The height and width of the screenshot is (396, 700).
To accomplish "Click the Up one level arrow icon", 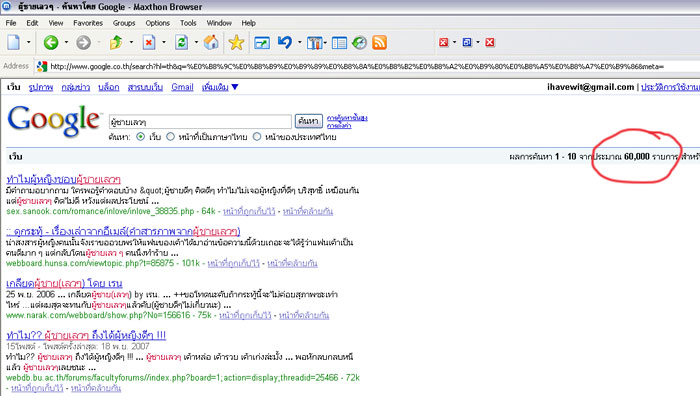I will coord(116,42).
